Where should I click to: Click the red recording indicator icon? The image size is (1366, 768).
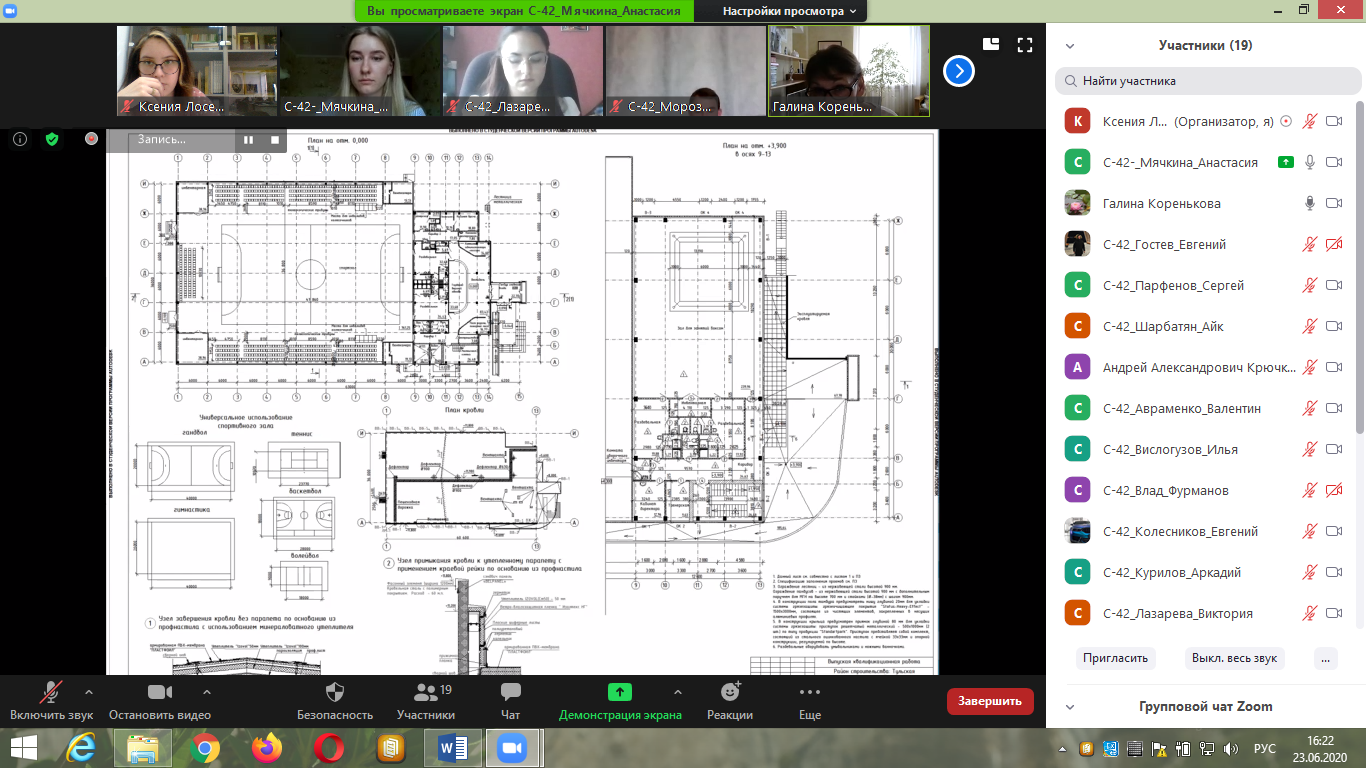(92, 139)
